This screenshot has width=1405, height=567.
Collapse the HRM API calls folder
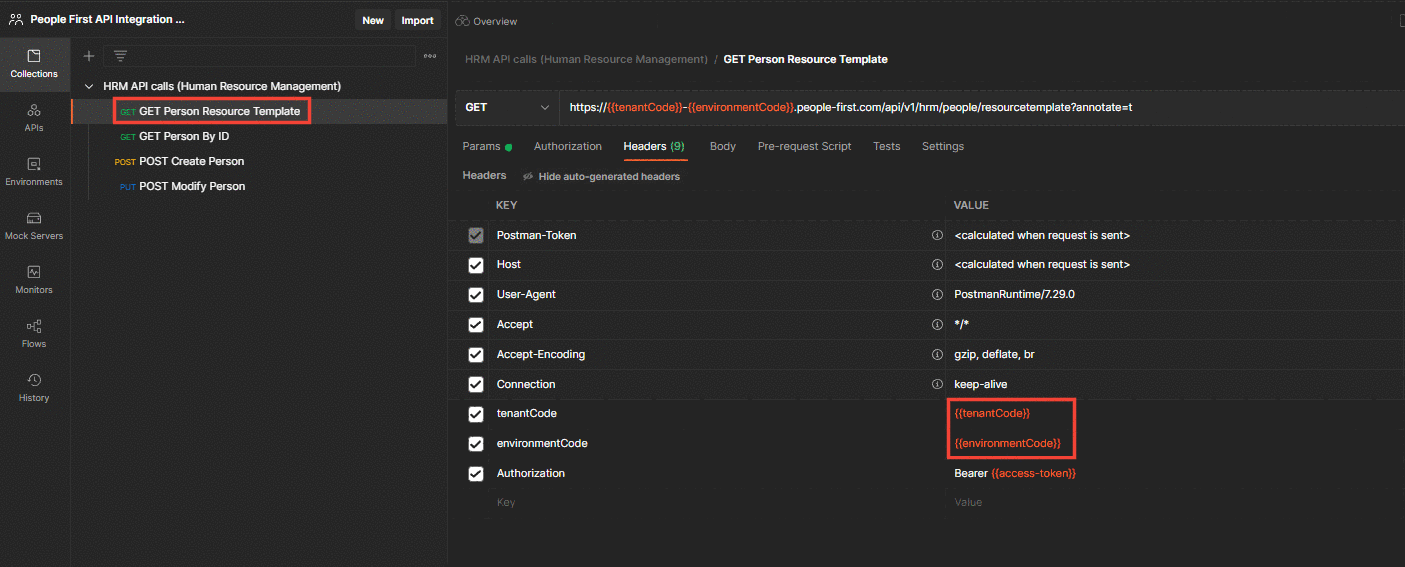[90, 86]
